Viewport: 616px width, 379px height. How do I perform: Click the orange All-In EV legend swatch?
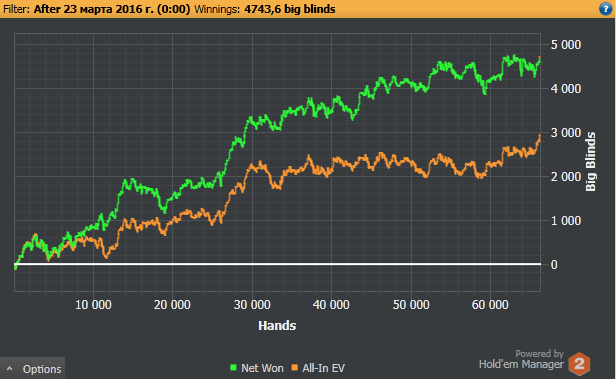pyautogui.click(x=295, y=368)
